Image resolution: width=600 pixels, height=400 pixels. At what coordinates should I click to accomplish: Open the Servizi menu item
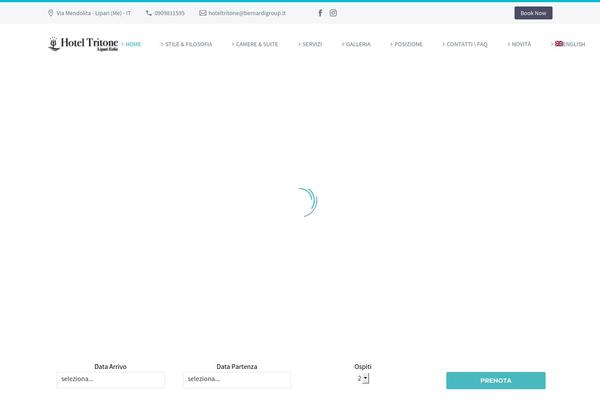pos(310,44)
